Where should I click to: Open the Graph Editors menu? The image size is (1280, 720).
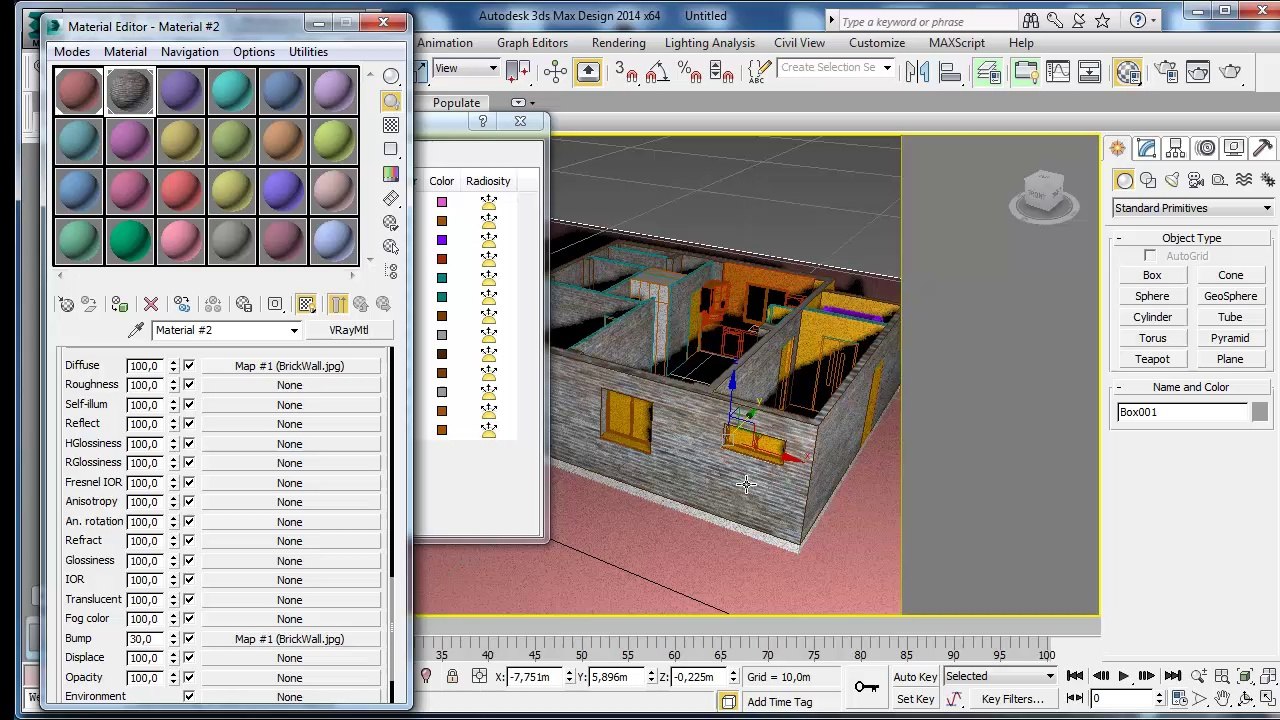[x=532, y=43]
